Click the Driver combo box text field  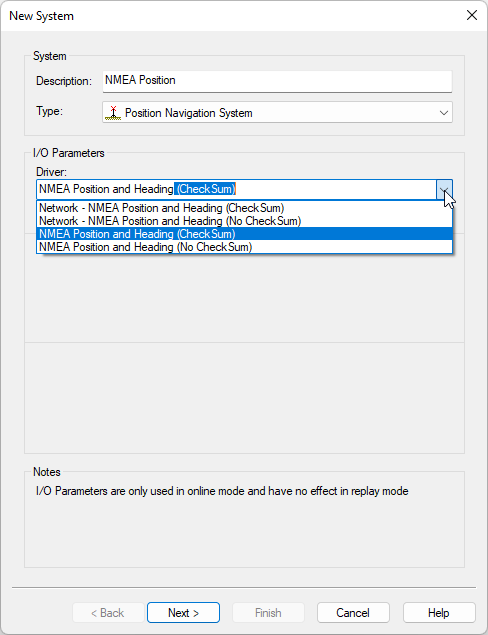pos(237,190)
